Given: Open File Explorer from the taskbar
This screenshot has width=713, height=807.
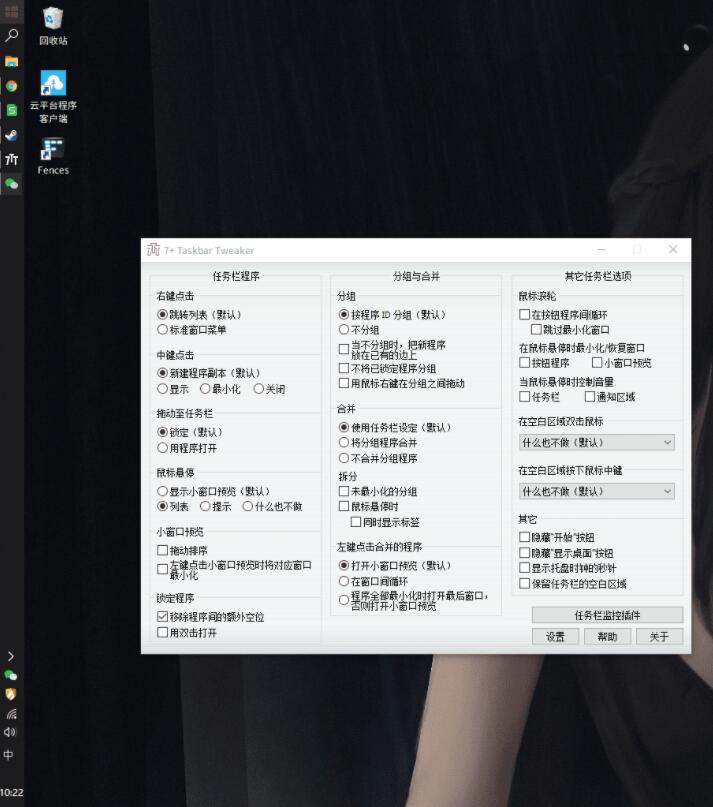Looking at the screenshot, I should [12, 61].
